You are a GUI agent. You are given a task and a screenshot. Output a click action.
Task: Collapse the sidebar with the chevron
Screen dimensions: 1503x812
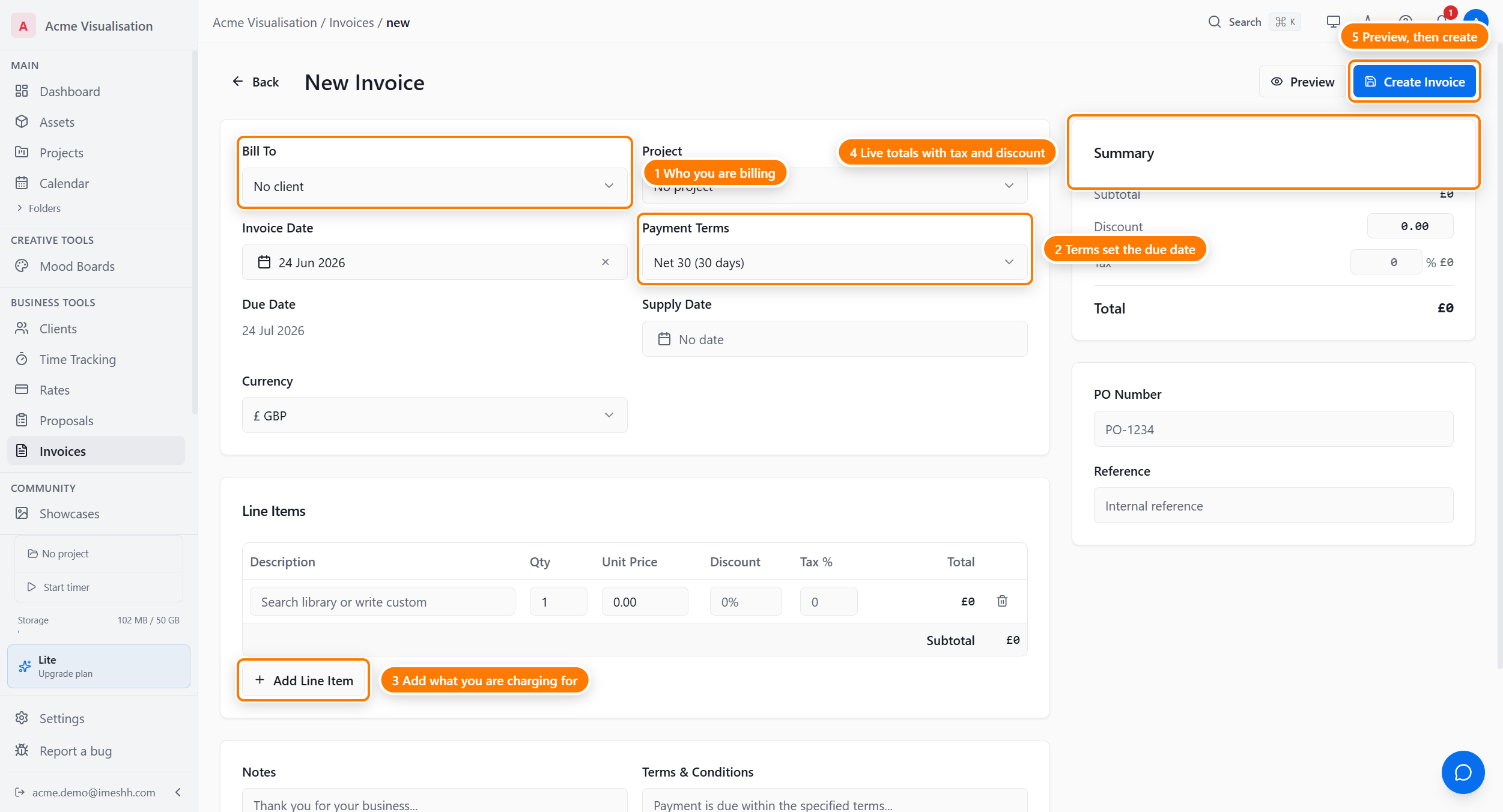(178, 792)
